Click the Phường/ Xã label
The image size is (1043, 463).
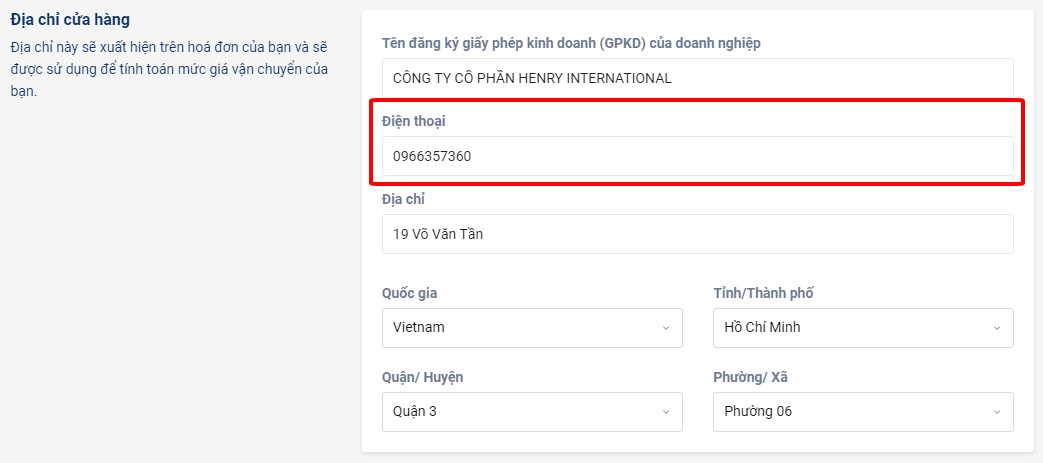750,377
